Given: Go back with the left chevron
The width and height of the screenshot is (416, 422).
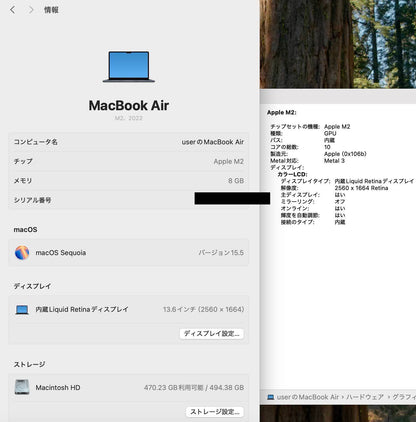Looking at the screenshot, I should coord(13,10).
